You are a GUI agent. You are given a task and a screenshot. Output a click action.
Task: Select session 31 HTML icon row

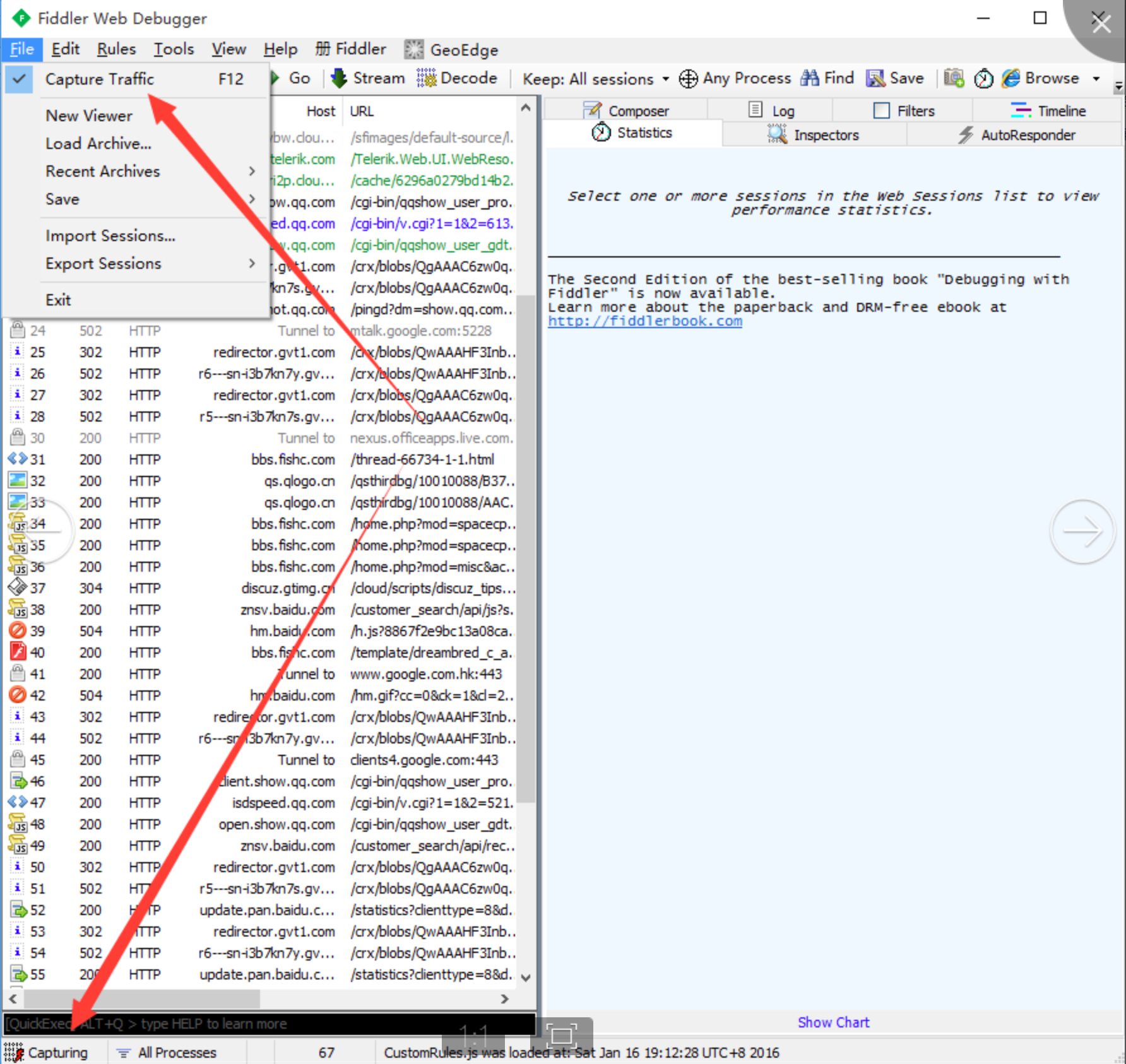[x=17, y=459]
